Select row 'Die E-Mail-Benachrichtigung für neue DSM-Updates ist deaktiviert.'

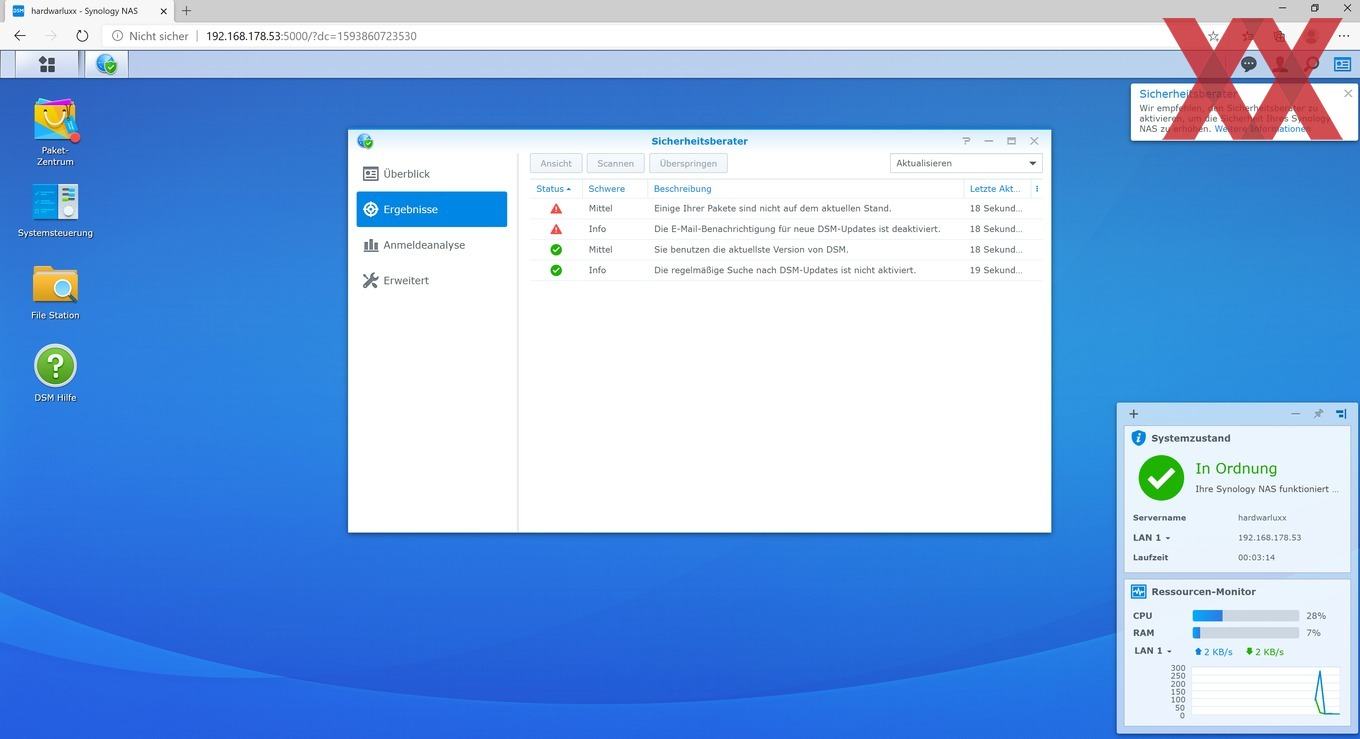click(x=786, y=229)
